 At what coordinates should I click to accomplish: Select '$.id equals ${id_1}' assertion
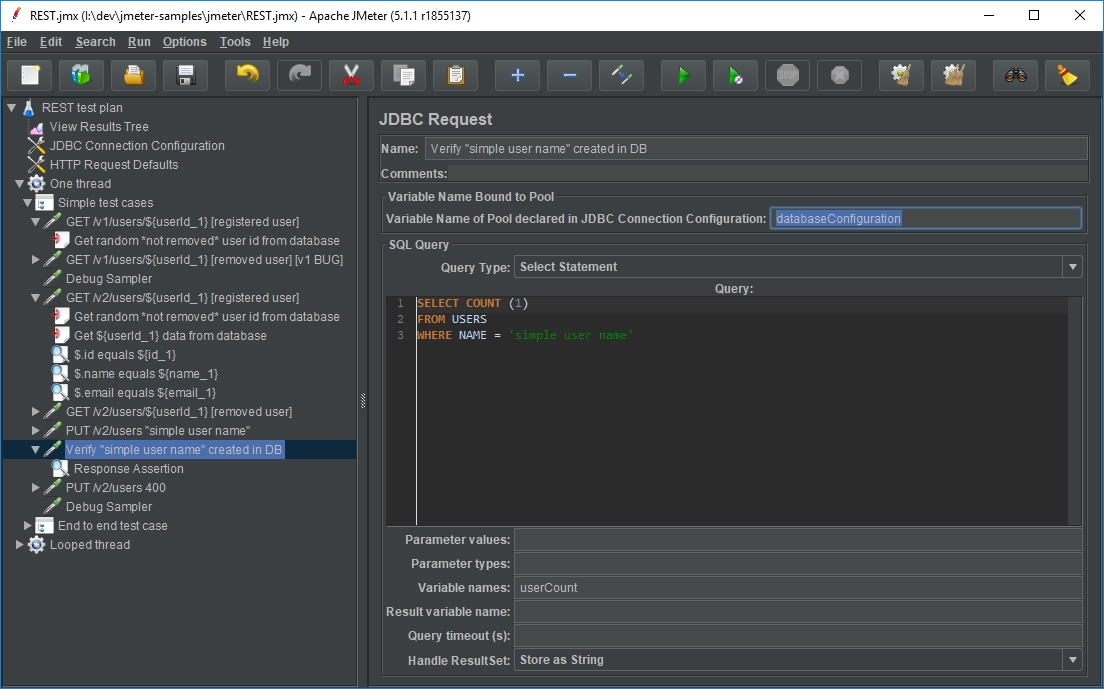tap(125, 355)
